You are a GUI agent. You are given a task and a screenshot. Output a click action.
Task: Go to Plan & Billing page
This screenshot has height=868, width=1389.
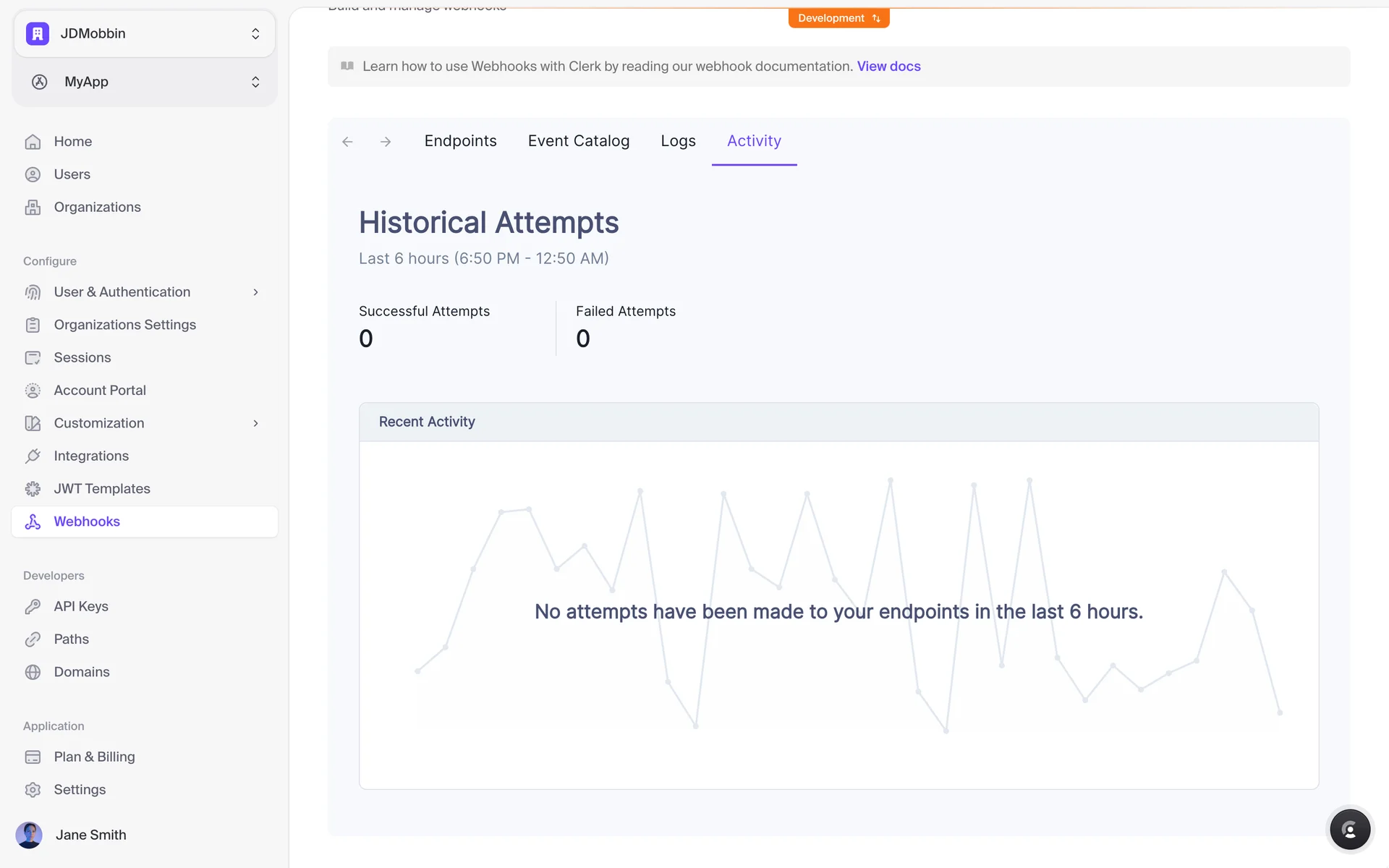tap(94, 757)
